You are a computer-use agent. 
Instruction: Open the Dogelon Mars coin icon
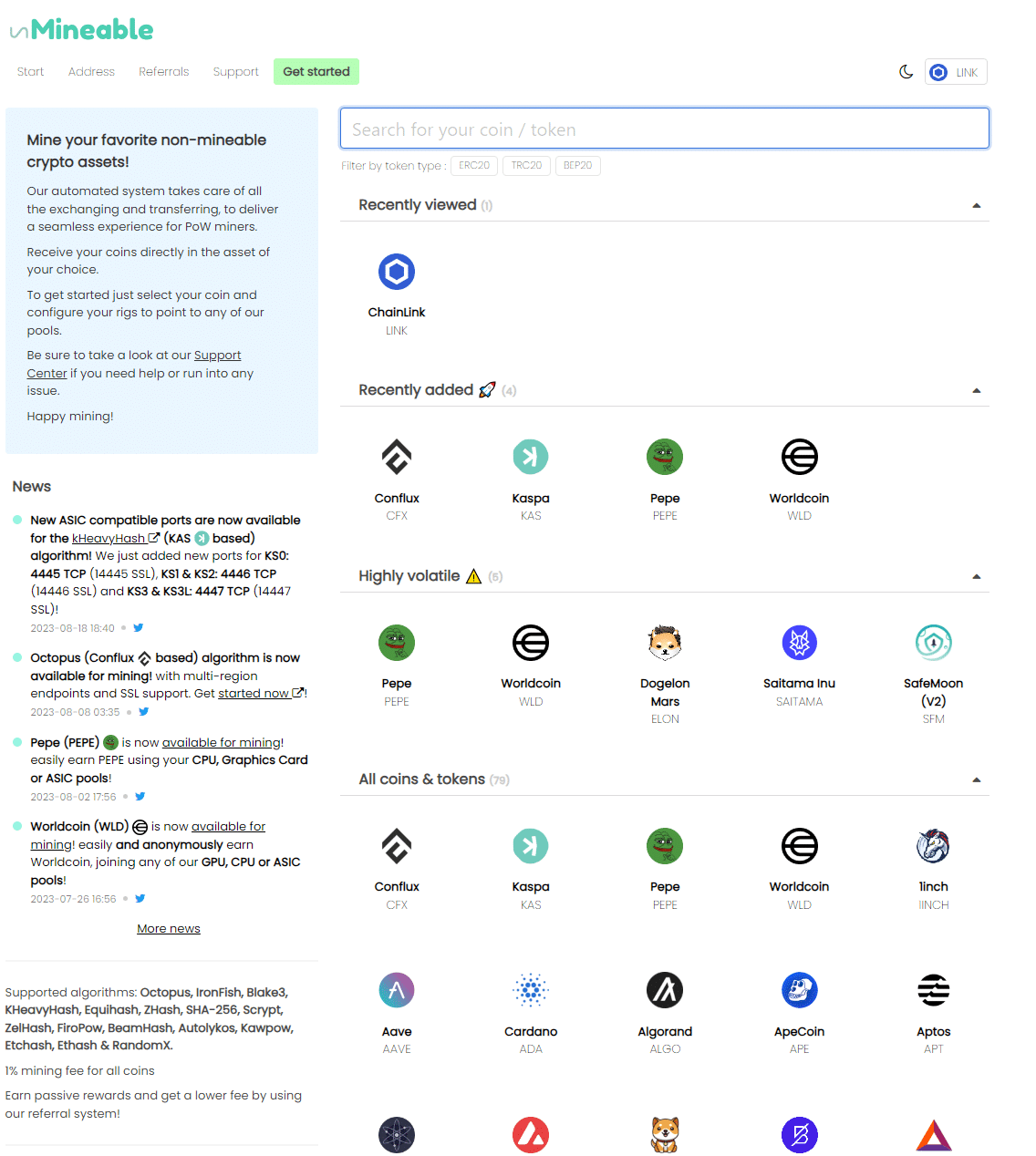point(665,643)
